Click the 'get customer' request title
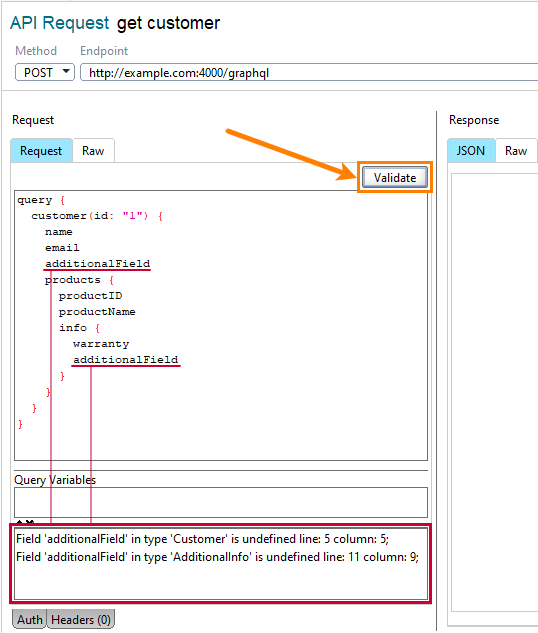This screenshot has height=633, width=538. 168,23
